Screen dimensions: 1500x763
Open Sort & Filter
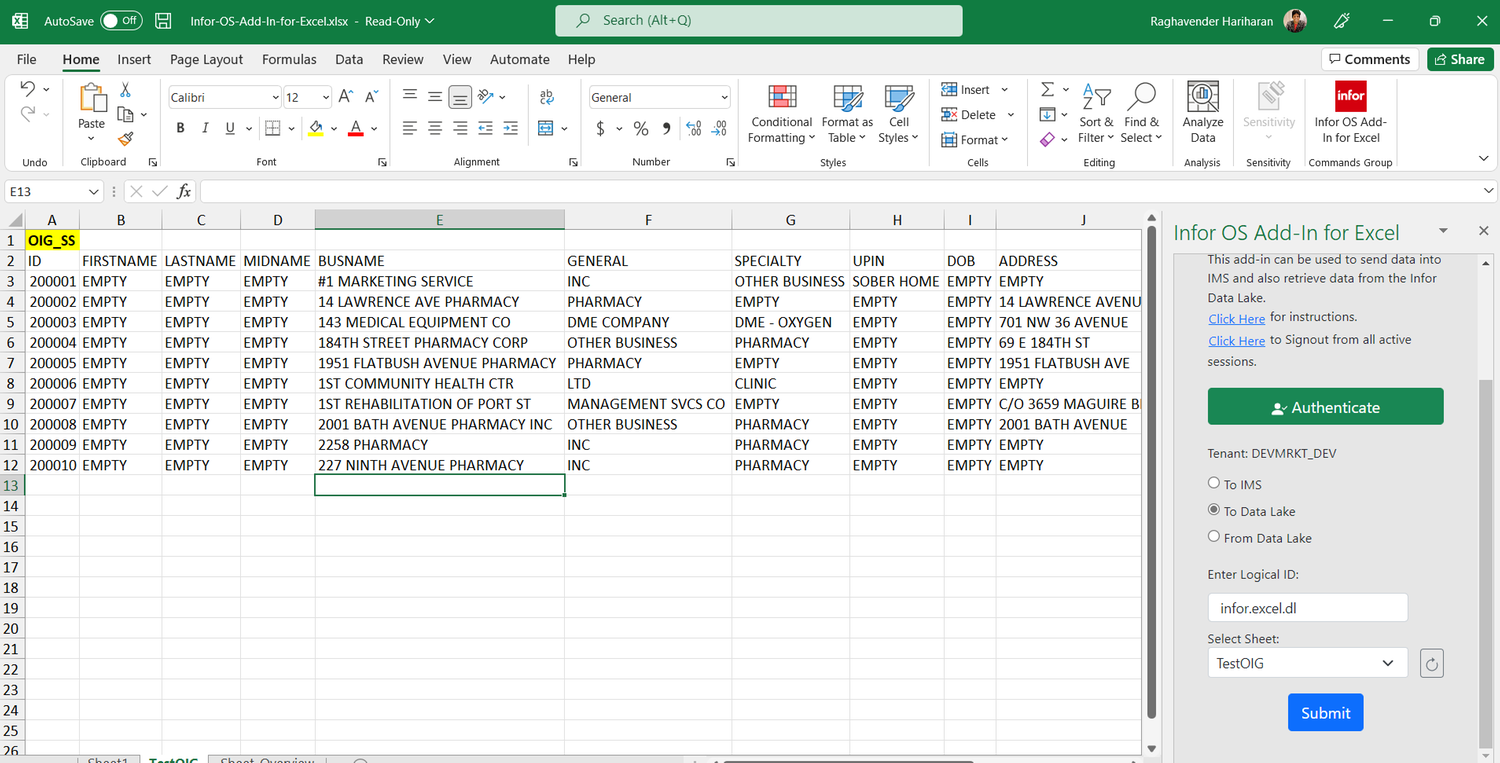(1096, 114)
